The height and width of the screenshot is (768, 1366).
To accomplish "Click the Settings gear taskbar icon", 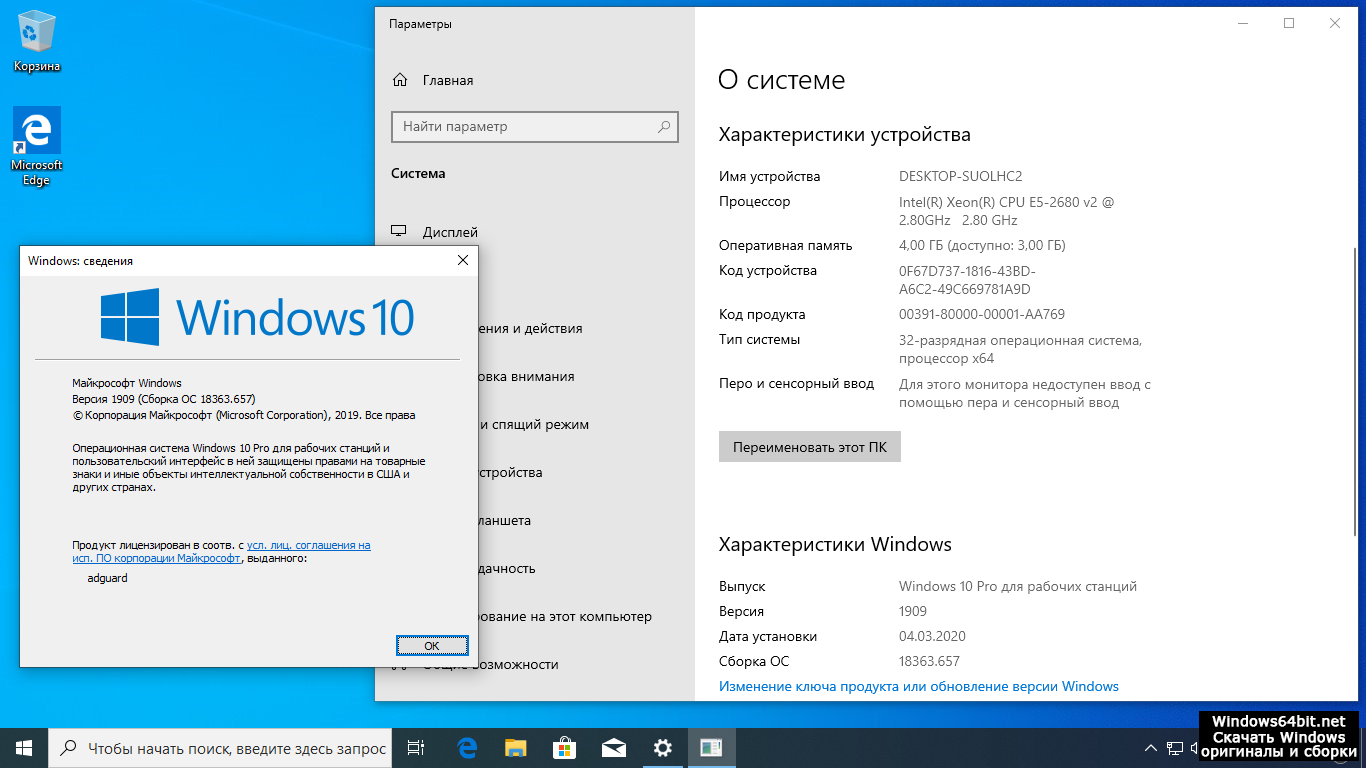I will (662, 748).
